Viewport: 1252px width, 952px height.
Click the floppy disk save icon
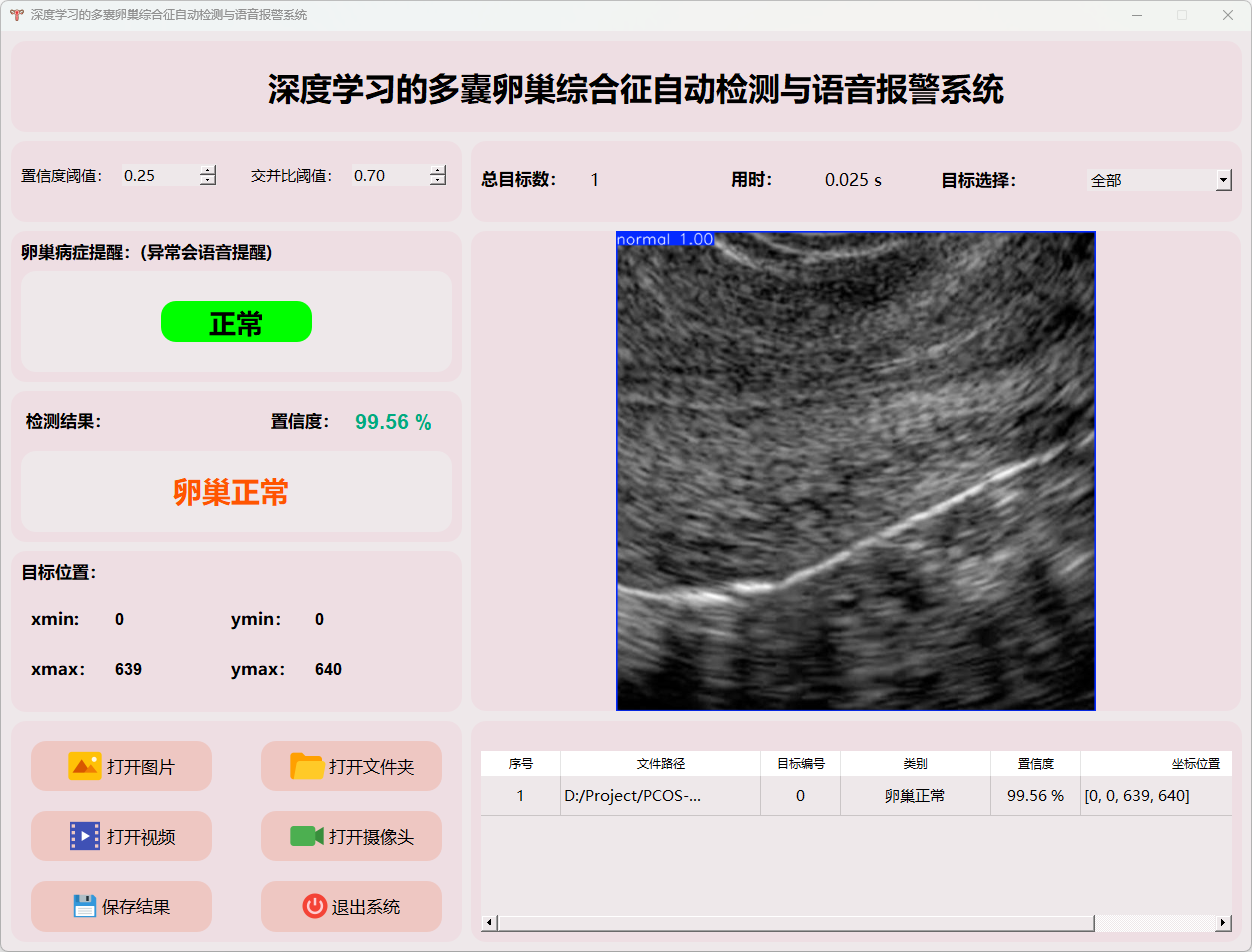coord(85,906)
